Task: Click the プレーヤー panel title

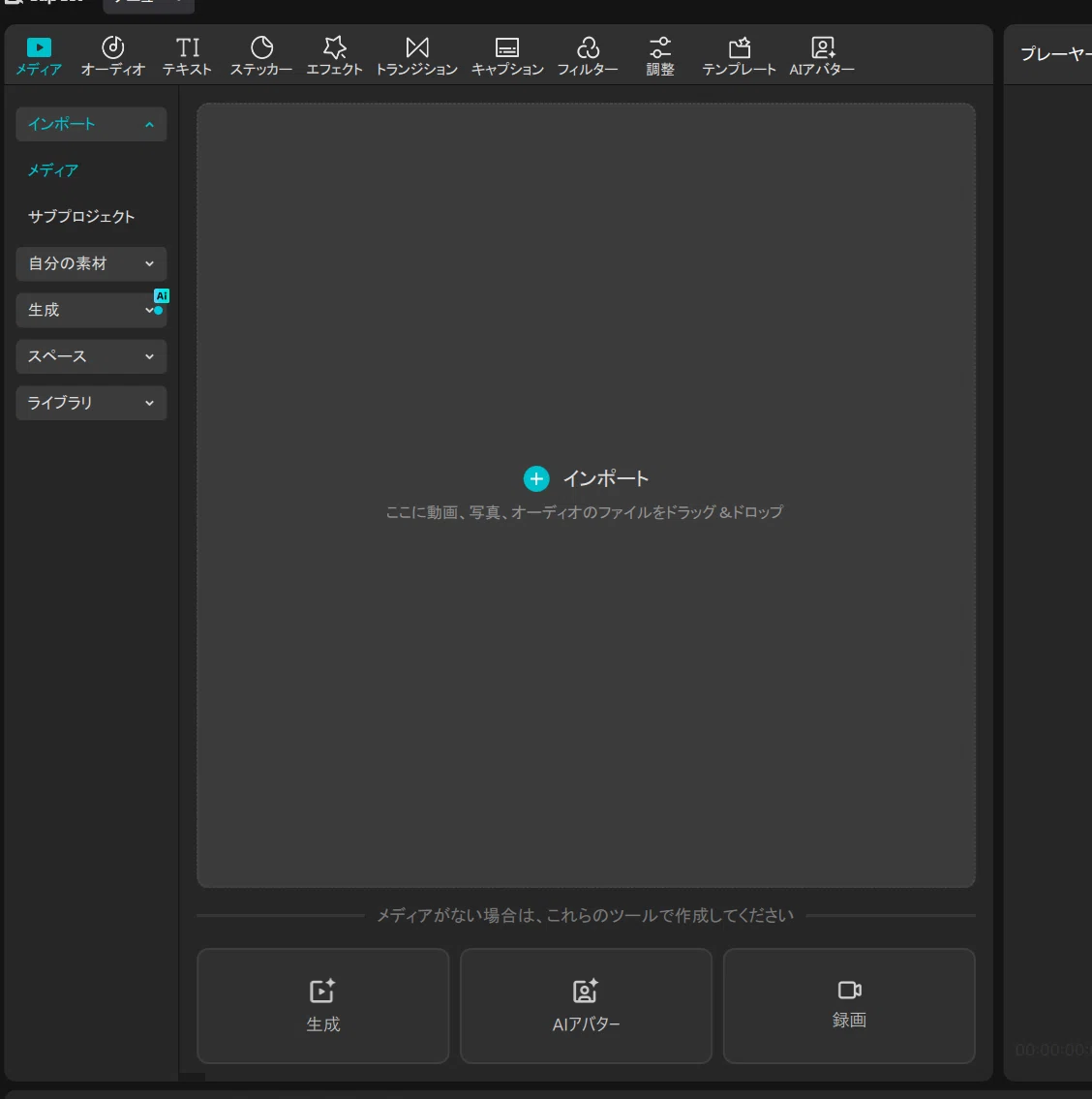Action: point(1055,54)
